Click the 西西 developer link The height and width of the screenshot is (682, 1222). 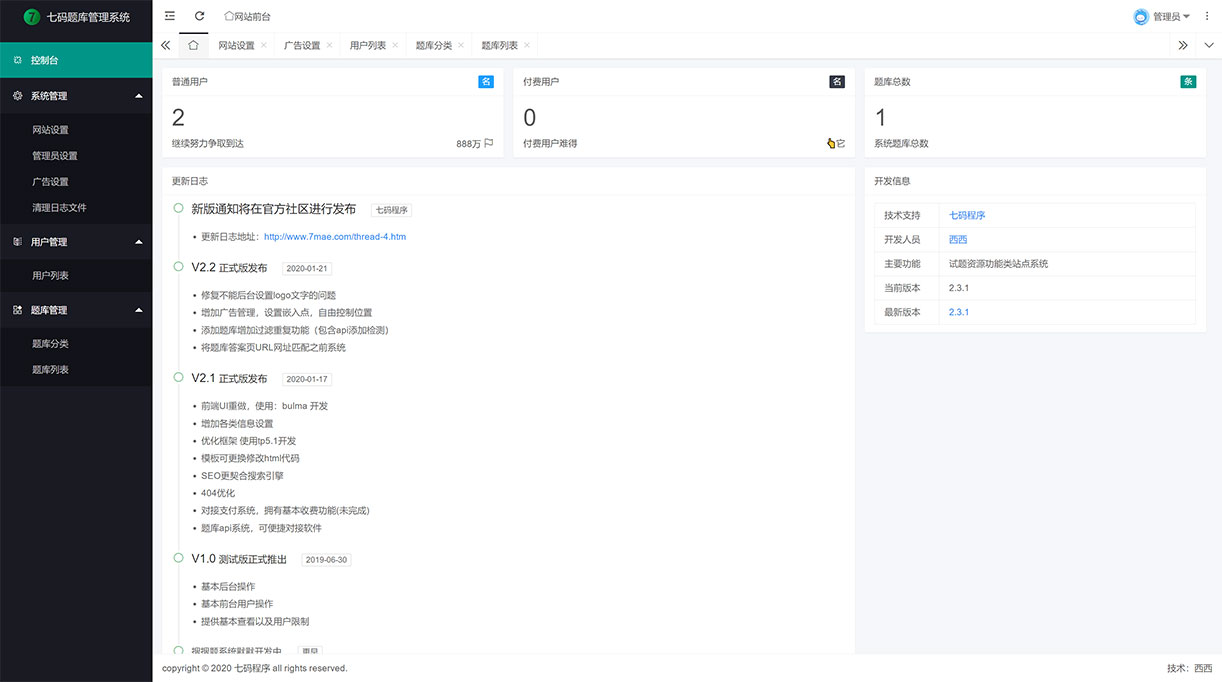point(958,239)
